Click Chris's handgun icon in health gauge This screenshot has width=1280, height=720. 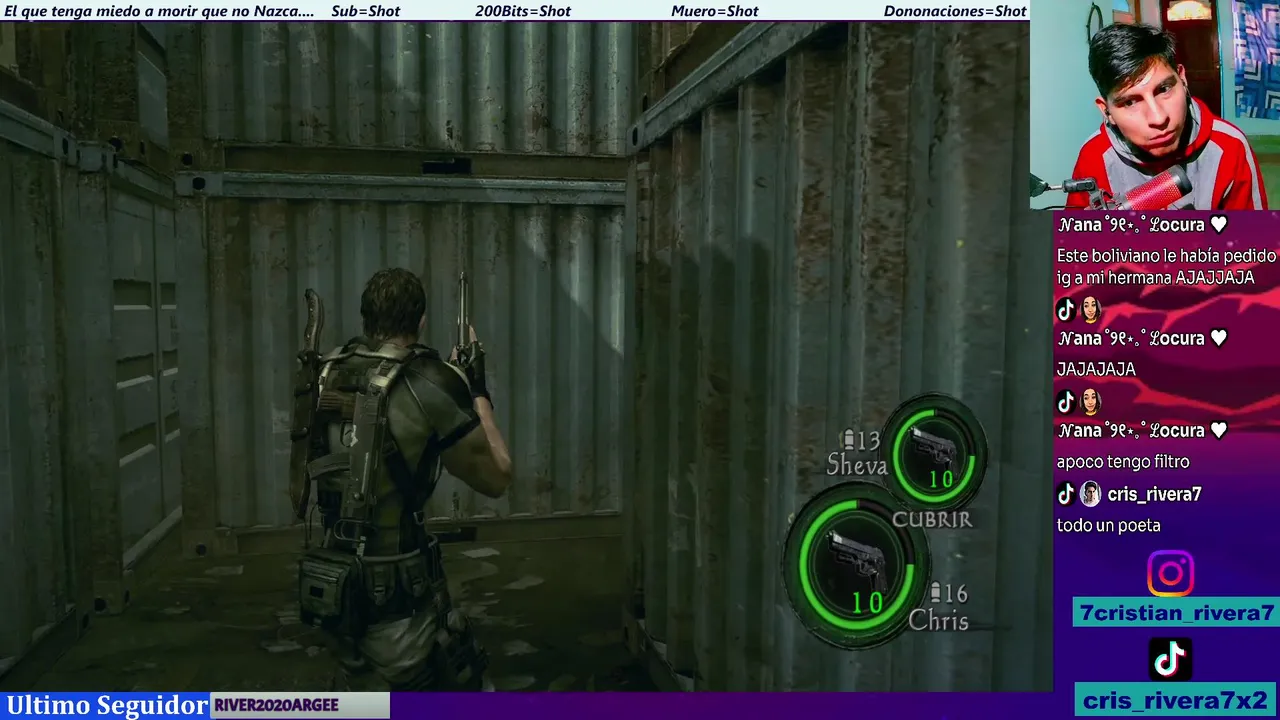click(857, 562)
